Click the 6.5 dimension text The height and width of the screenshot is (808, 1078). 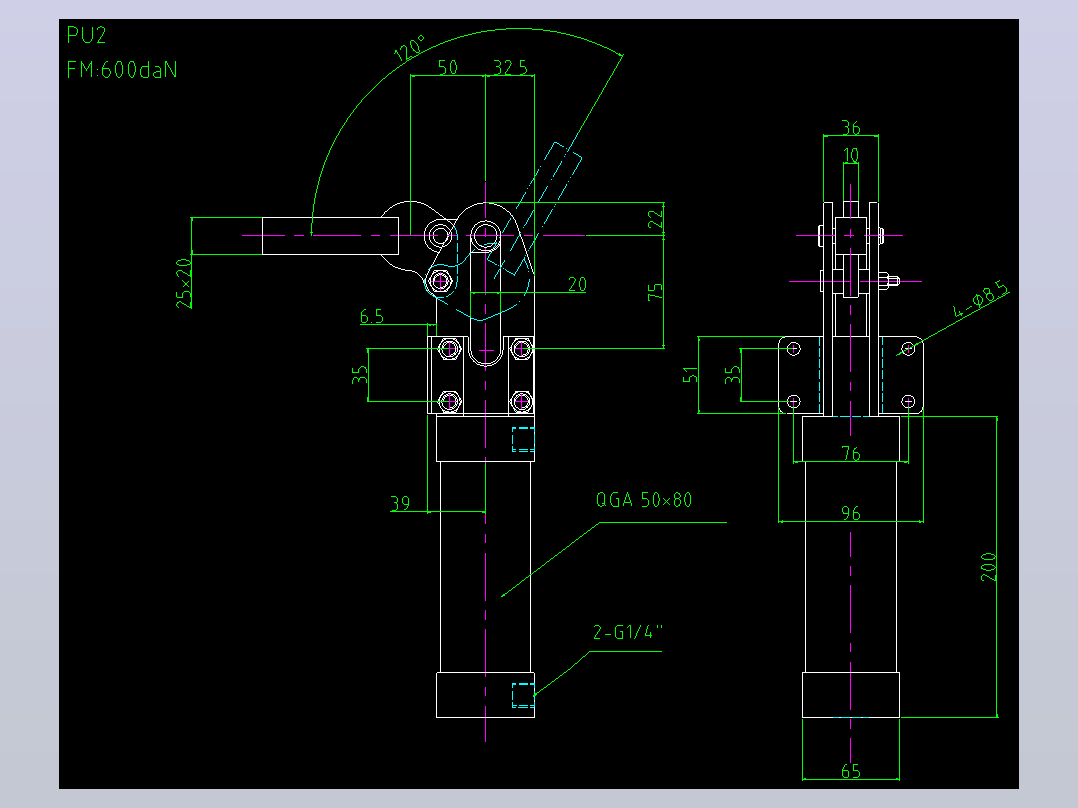coord(372,316)
